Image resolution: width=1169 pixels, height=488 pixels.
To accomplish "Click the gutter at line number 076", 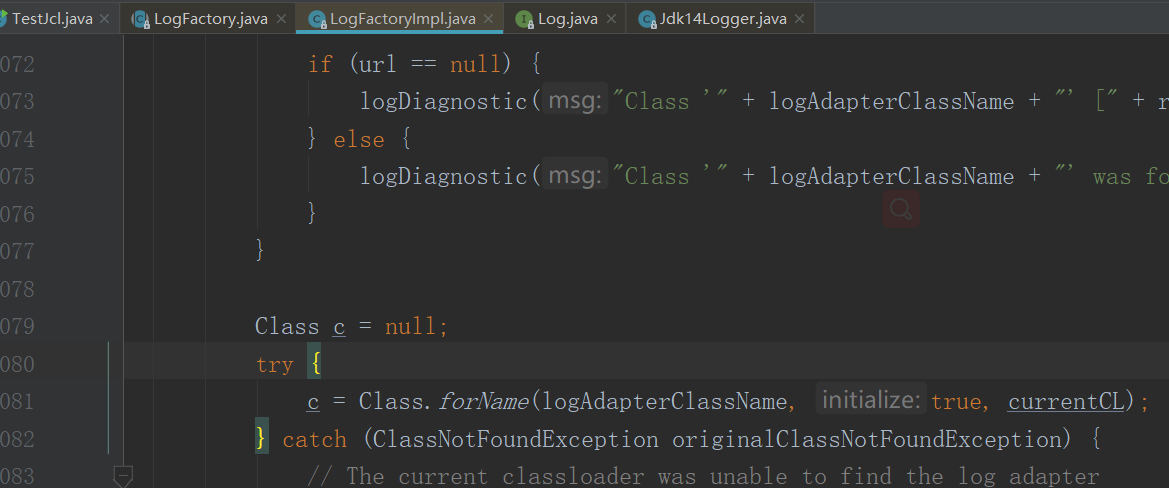I will [x=17, y=215].
